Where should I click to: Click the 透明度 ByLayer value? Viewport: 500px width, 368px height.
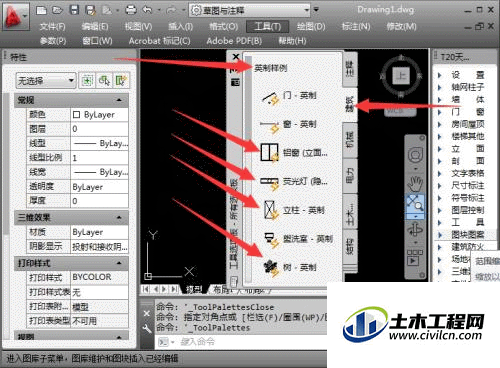(x=99, y=187)
